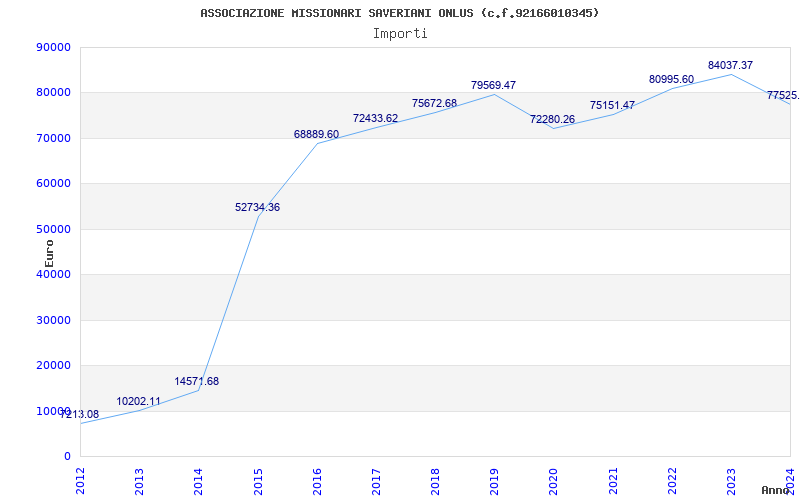Click x-axis year 2012

(x=80, y=482)
